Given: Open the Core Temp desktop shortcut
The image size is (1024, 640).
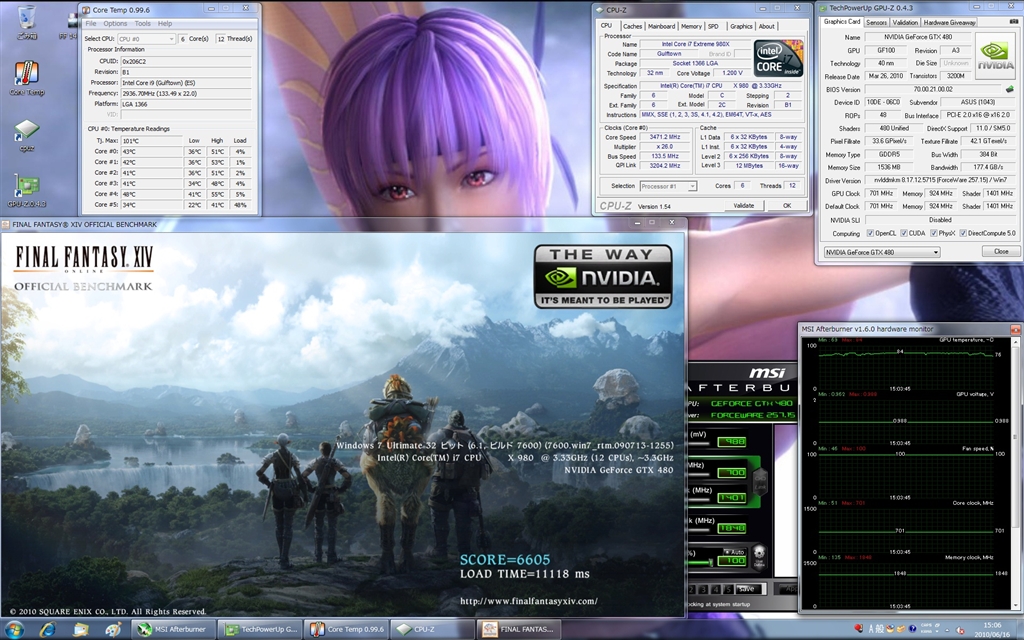Looking at the screenshot, I should [x=26, y=76].
